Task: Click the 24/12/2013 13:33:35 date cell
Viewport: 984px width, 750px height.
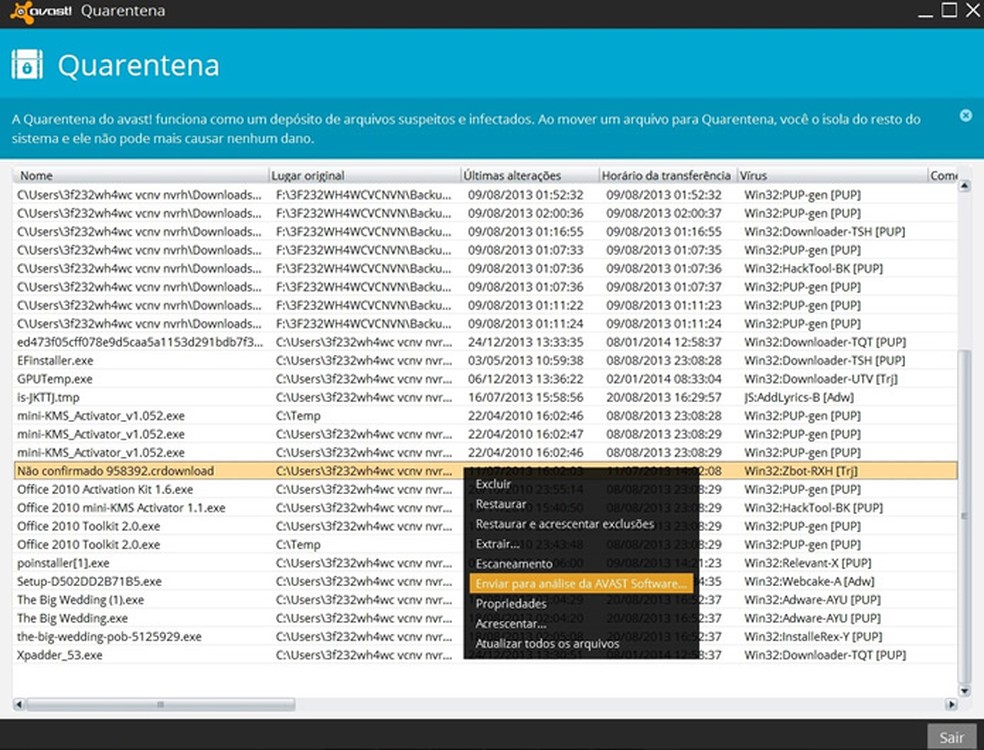Action: click(x=525, y=342)
